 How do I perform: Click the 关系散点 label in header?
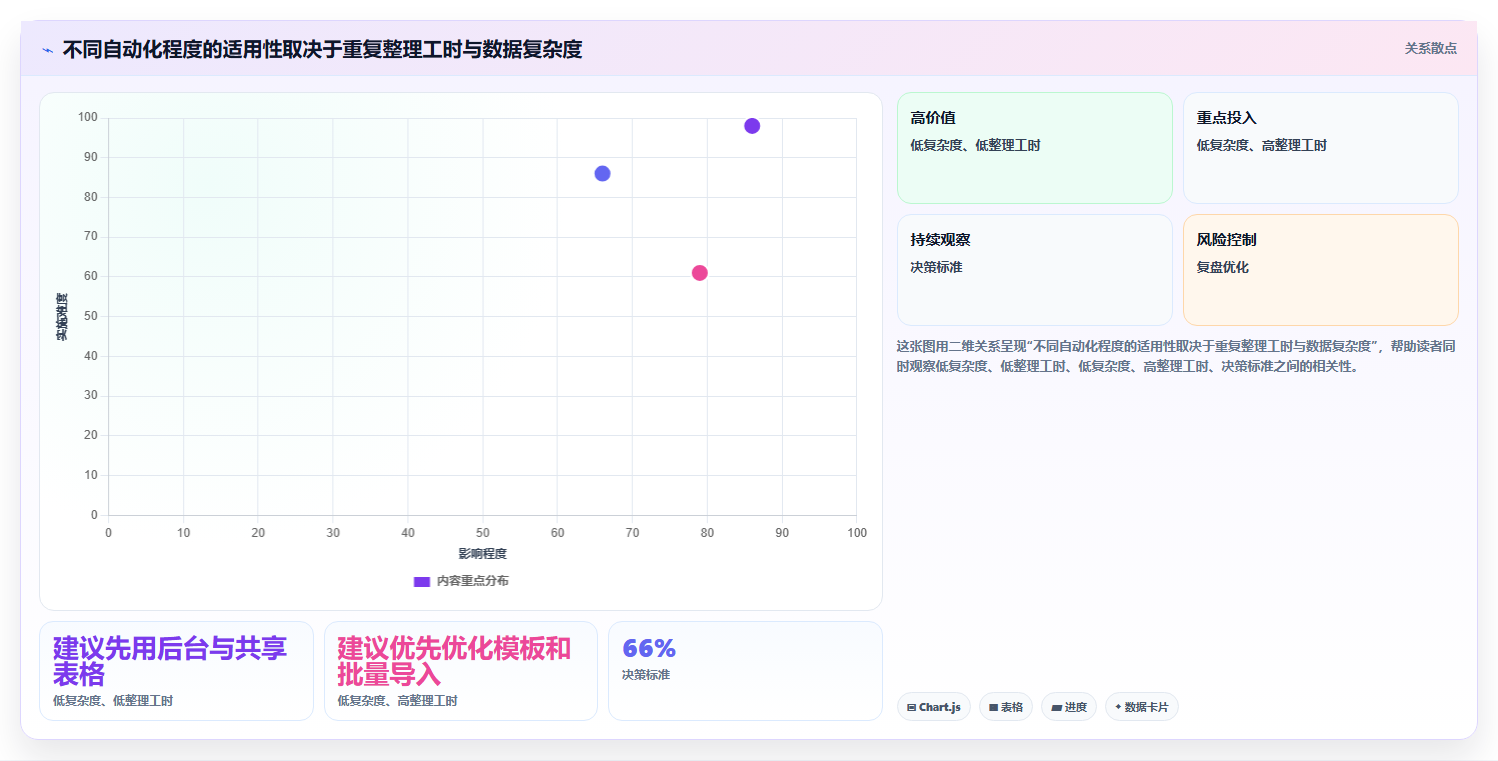tap(1430, 48)
